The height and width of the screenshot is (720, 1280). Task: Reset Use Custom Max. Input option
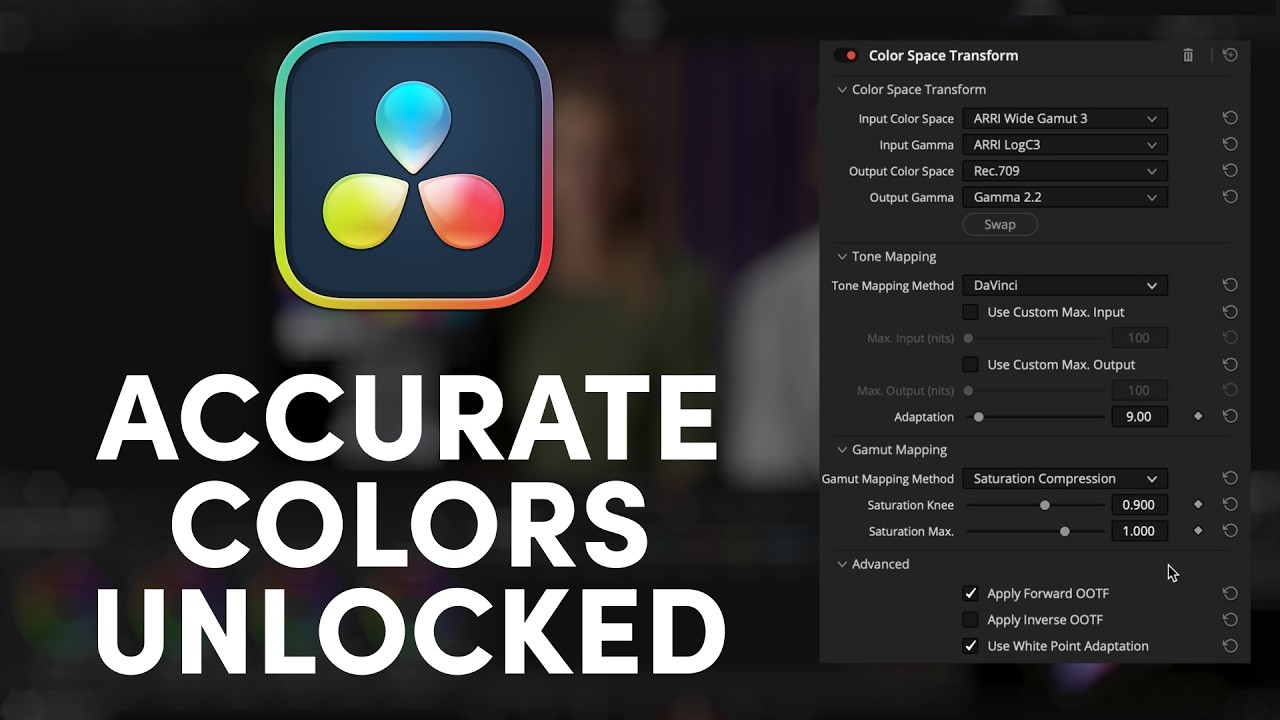coord(1230,312)
